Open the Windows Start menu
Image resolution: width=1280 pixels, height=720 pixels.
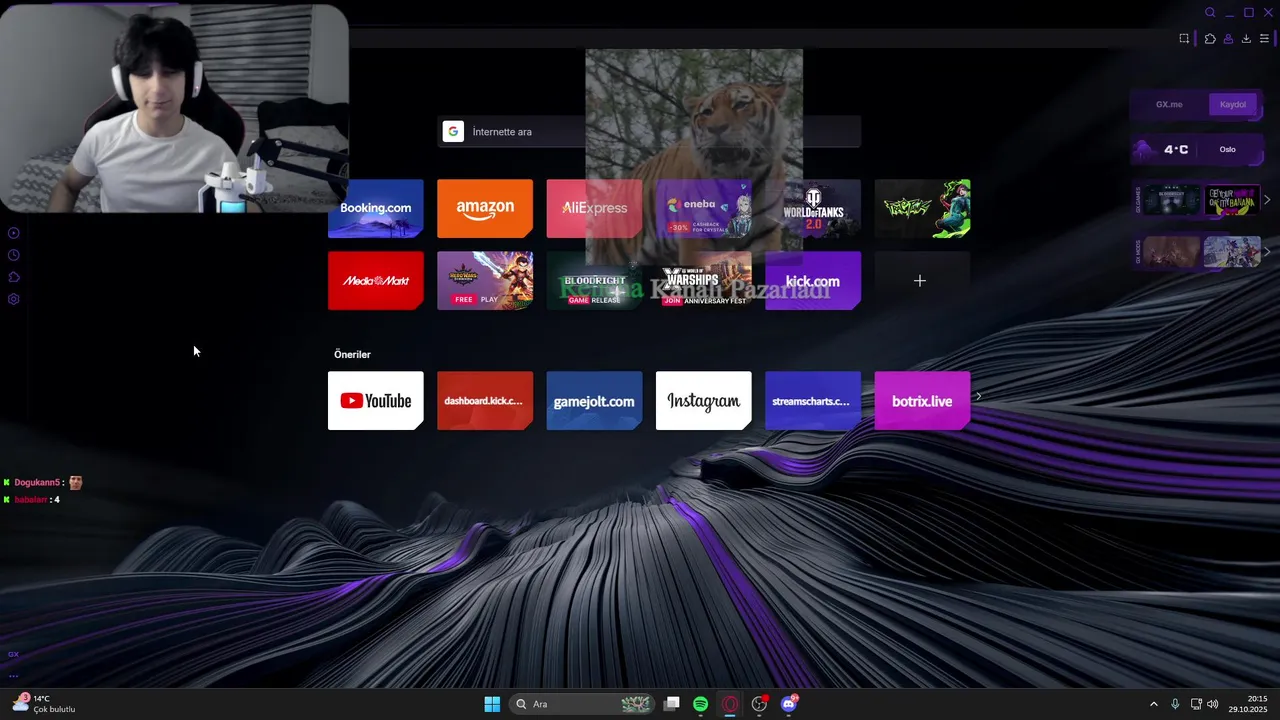point(492,704)
